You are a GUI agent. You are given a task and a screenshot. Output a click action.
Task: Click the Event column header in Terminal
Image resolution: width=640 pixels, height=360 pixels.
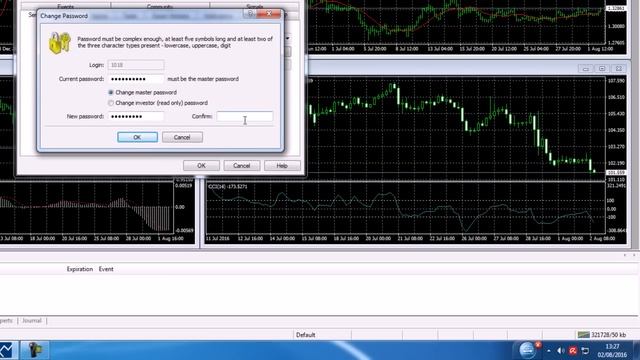[106, 269]
